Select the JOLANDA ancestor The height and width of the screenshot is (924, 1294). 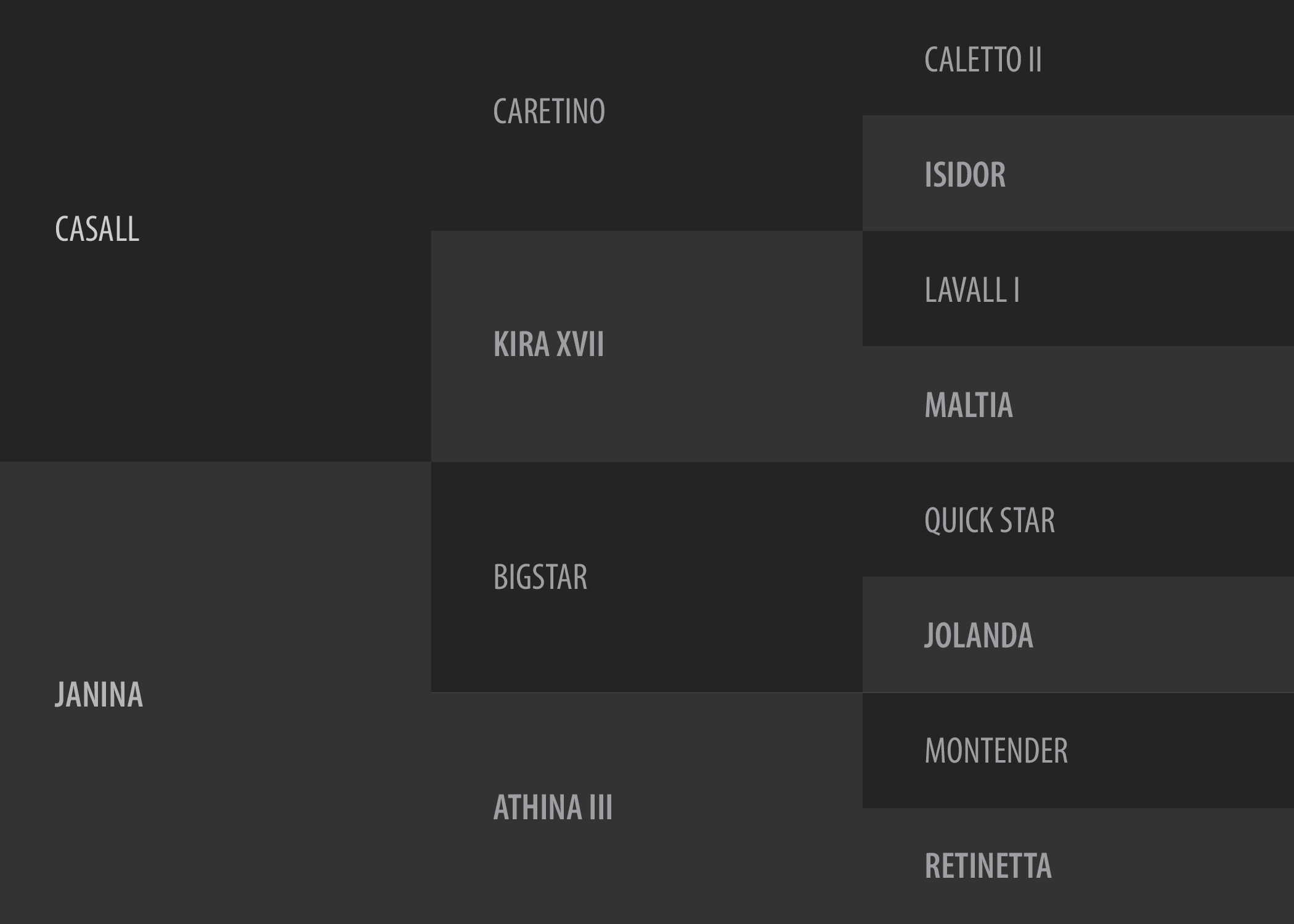[979, 636]
